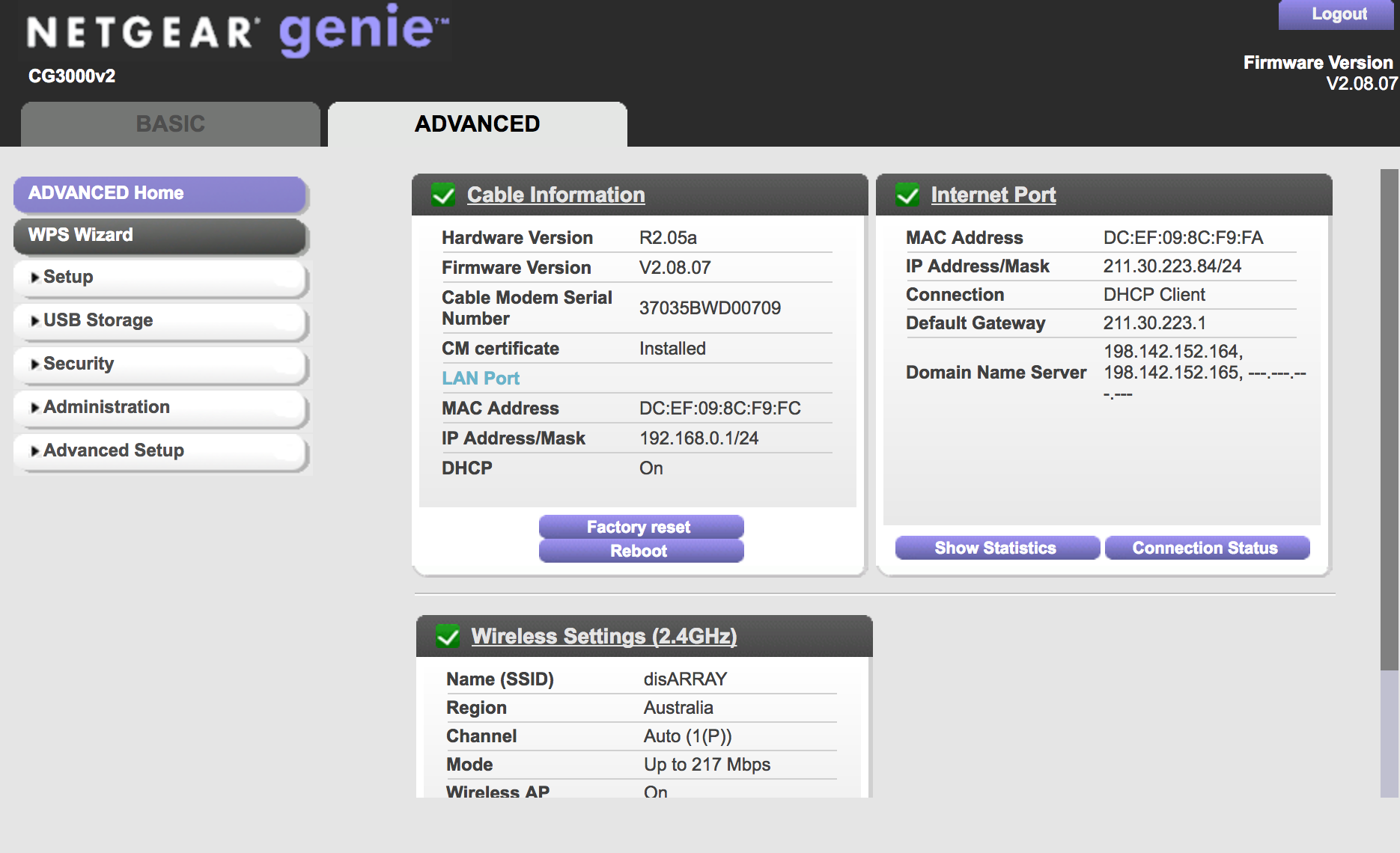Viewport: 1400px width, 853px height.
Task: Select the ADVANCED tab
Action: pos(478,124)
